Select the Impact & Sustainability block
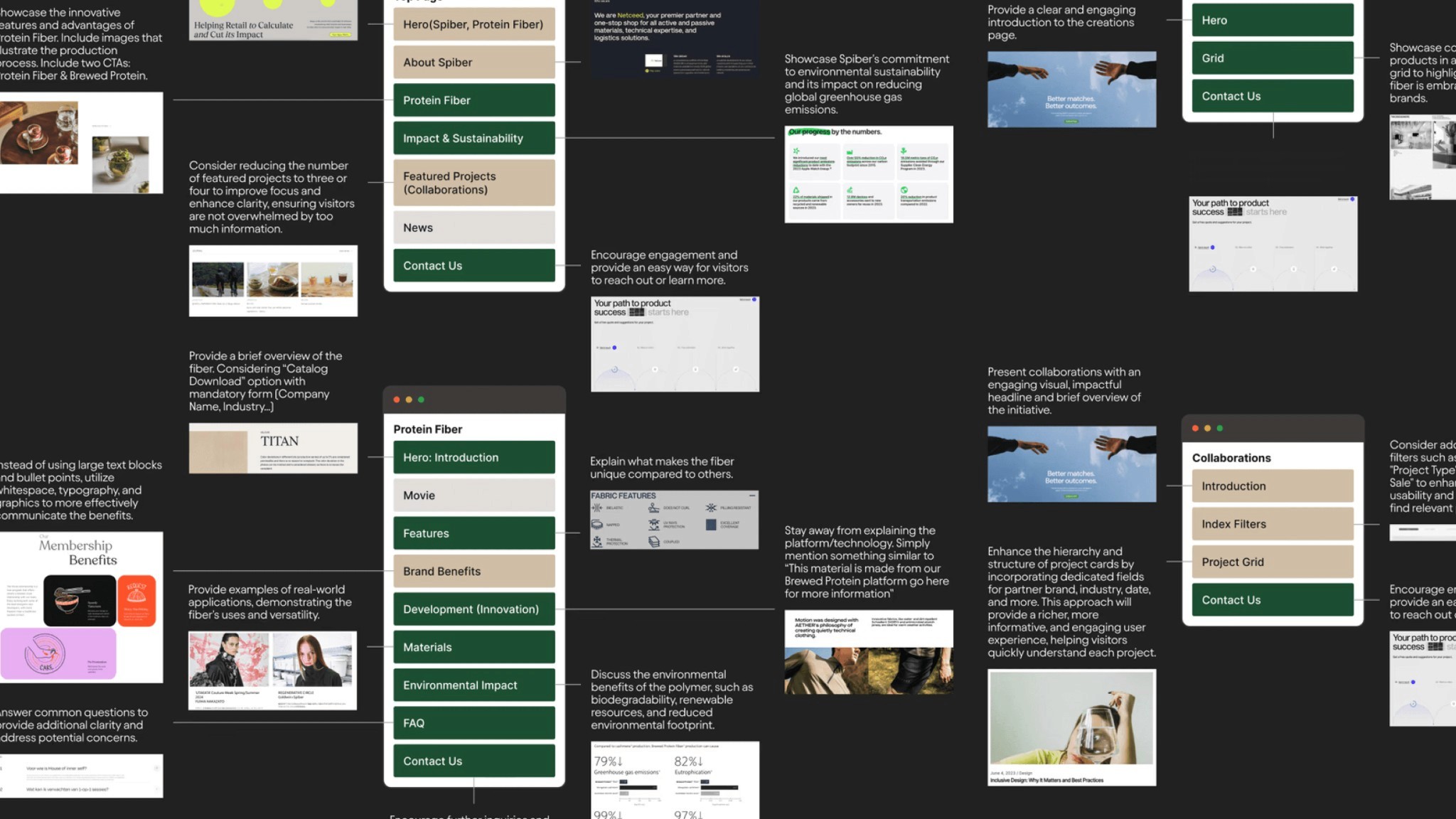 point(473,138)
